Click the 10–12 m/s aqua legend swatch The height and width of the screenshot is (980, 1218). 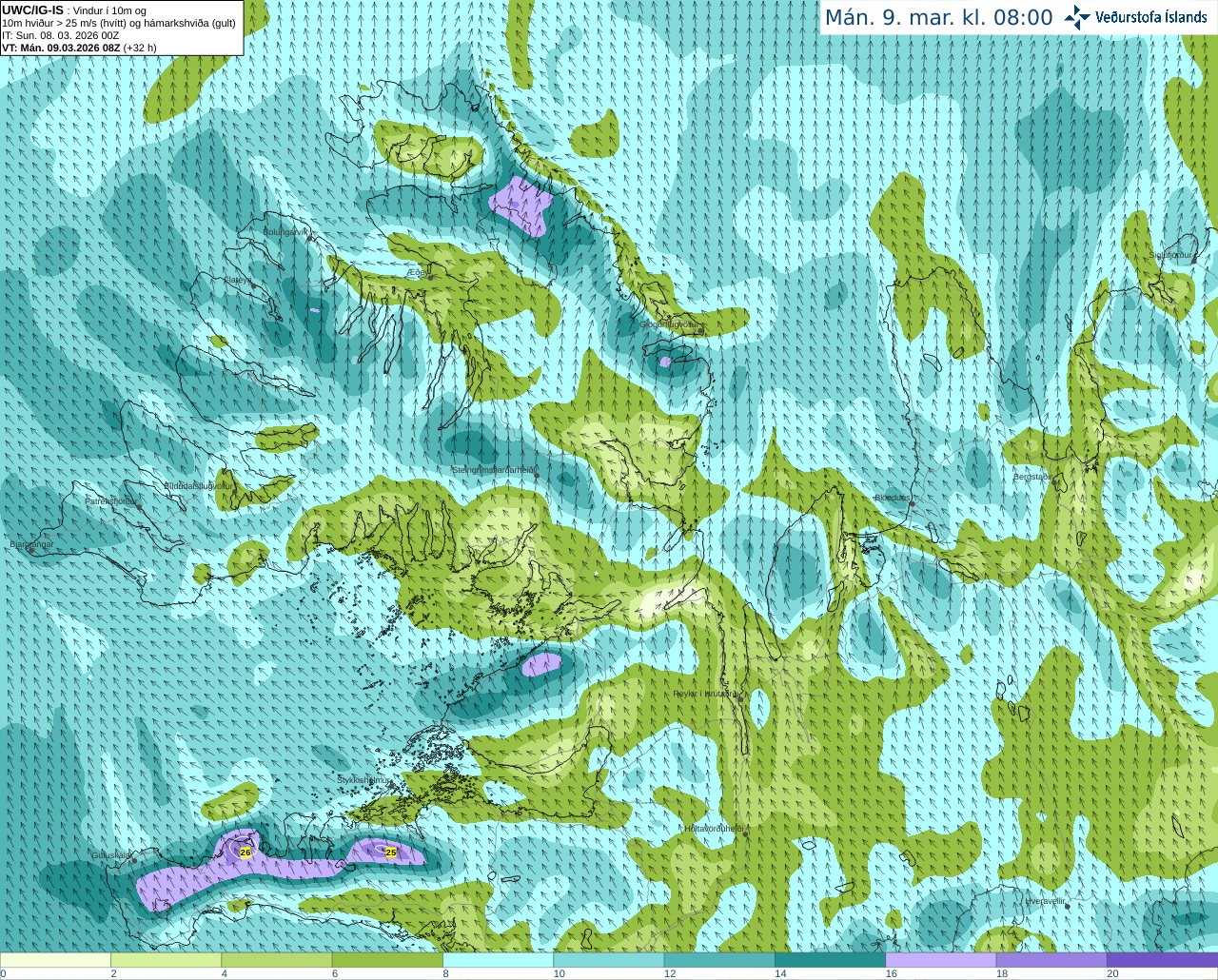[608, 960]
